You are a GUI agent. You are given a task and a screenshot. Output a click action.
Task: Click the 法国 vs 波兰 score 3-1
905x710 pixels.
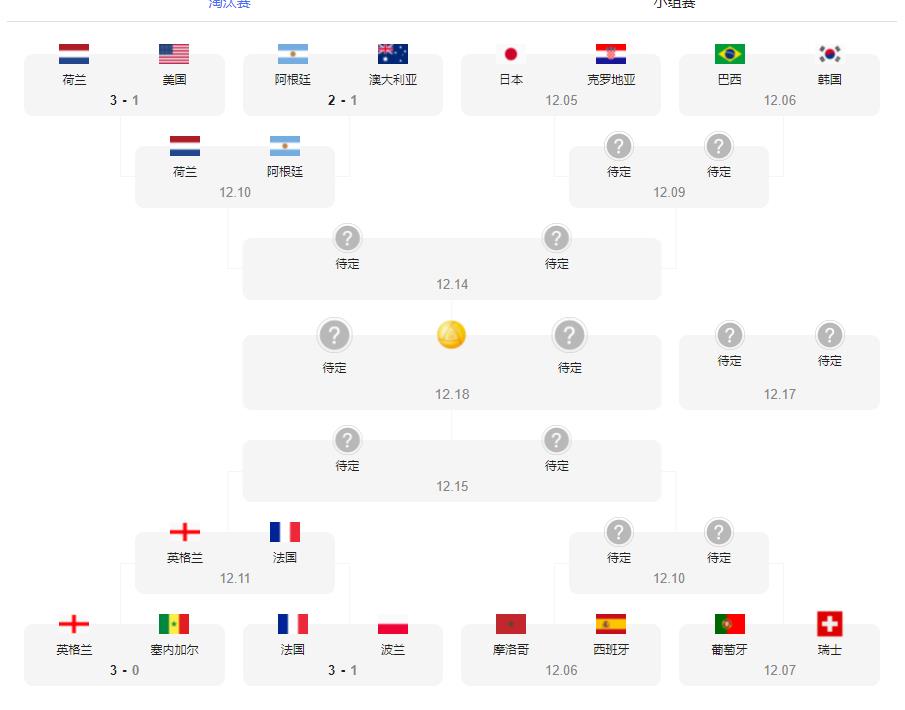[342, 670]
